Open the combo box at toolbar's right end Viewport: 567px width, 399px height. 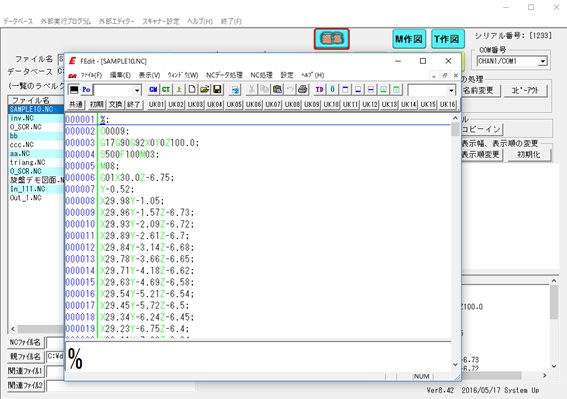(451, 90)
